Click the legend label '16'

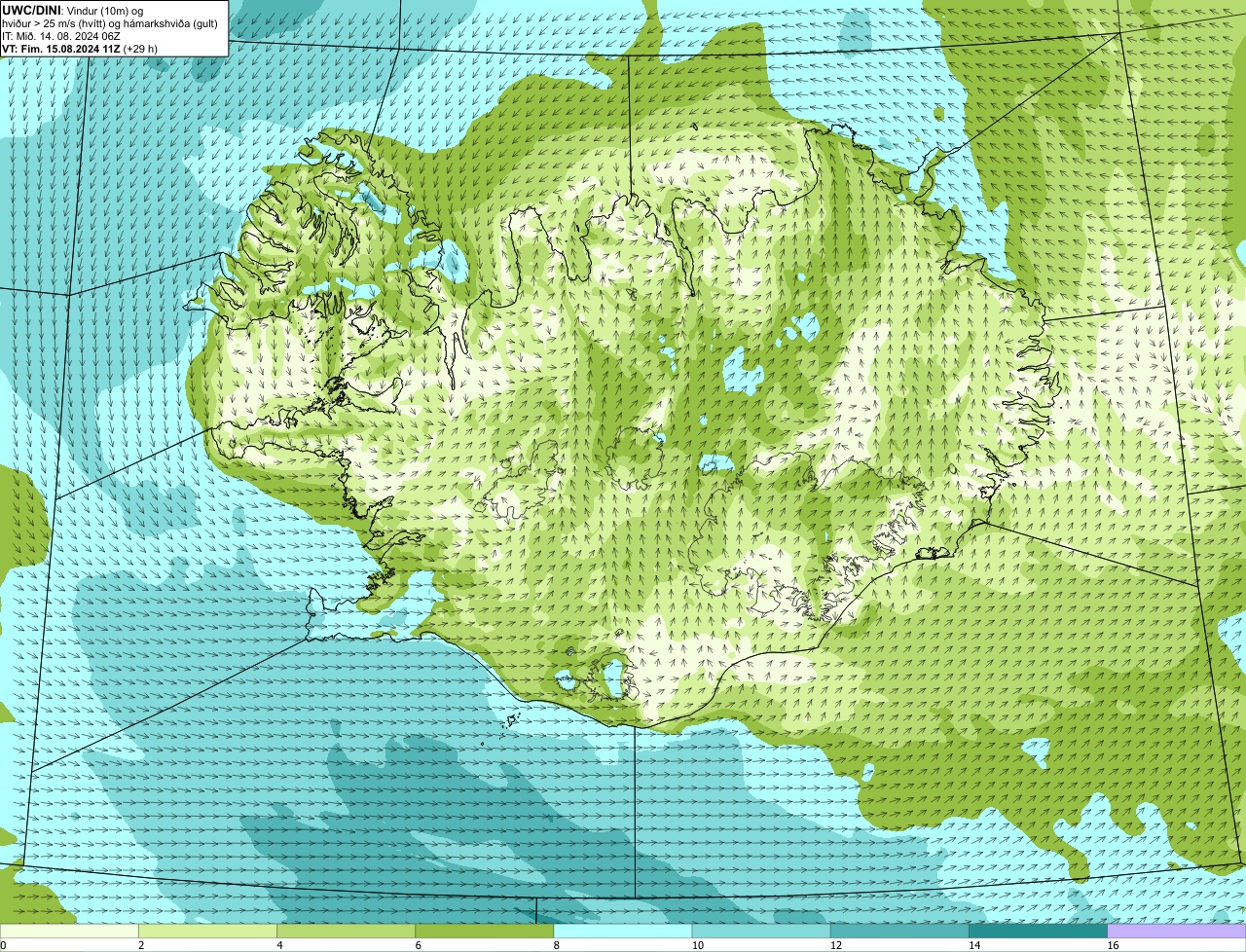1113,945
